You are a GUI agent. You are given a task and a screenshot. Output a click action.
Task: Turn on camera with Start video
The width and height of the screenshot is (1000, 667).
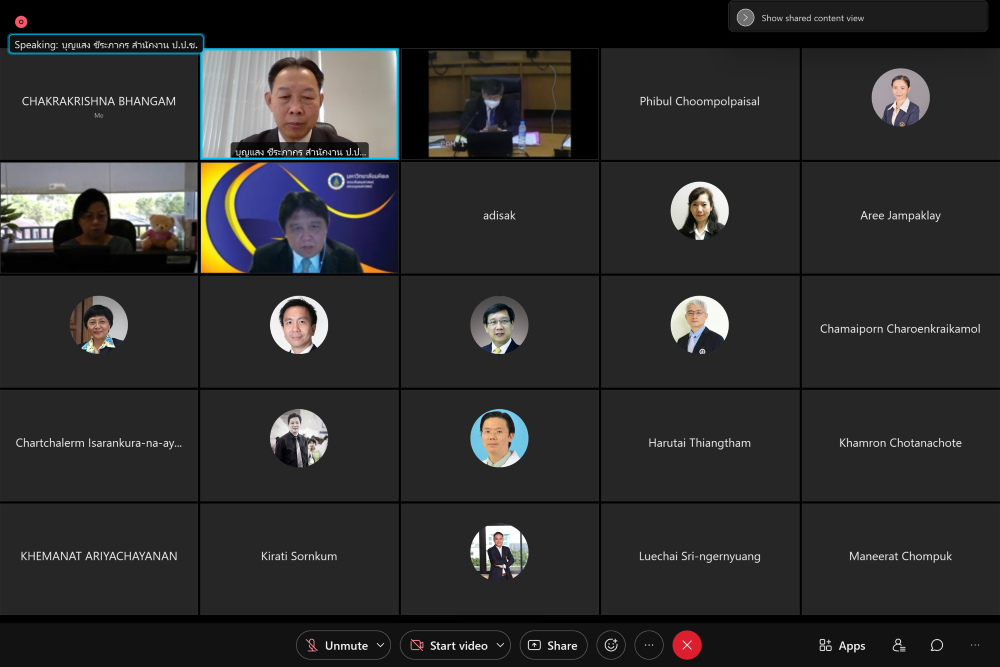tap(448, 645)
